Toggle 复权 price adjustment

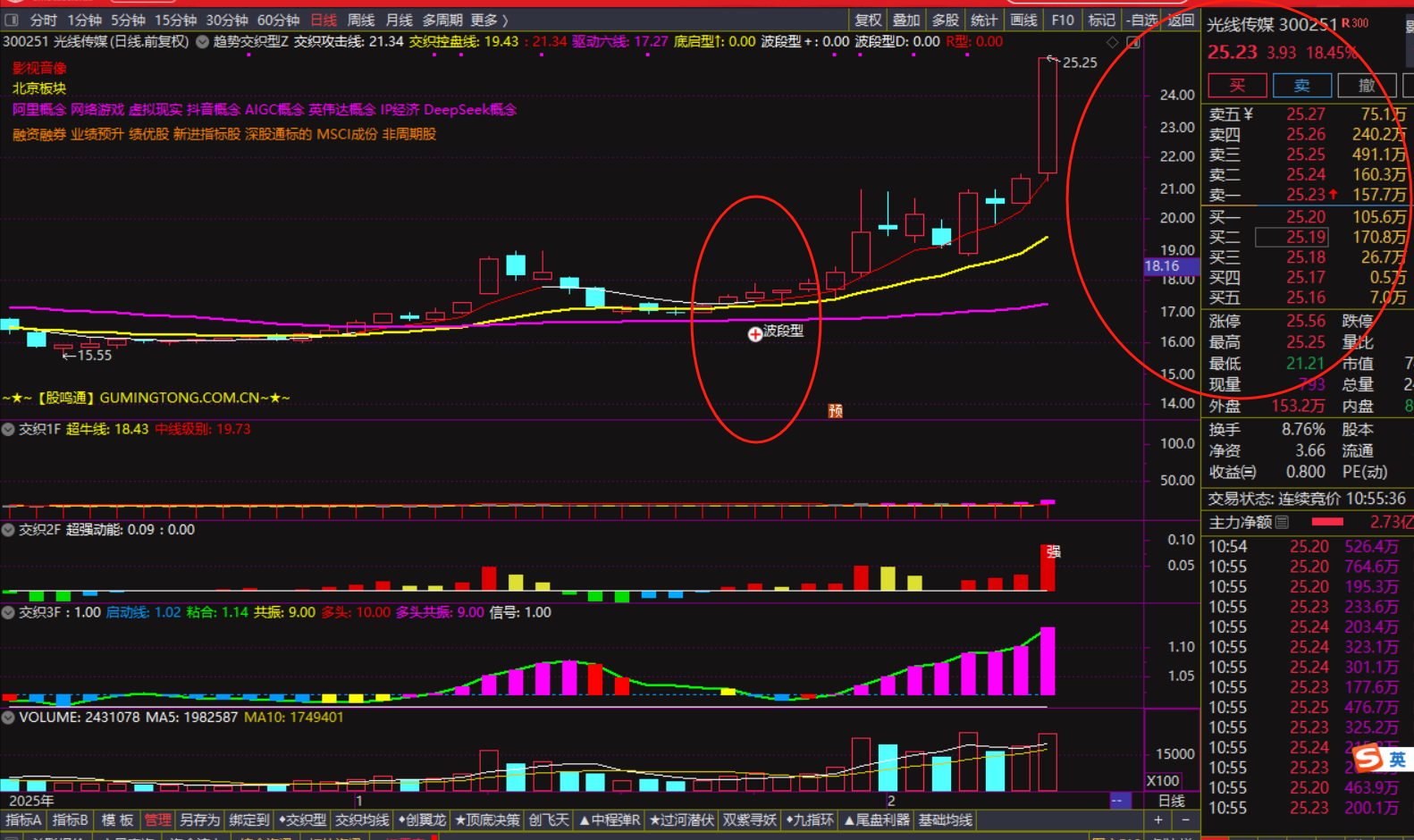point(867,20)
